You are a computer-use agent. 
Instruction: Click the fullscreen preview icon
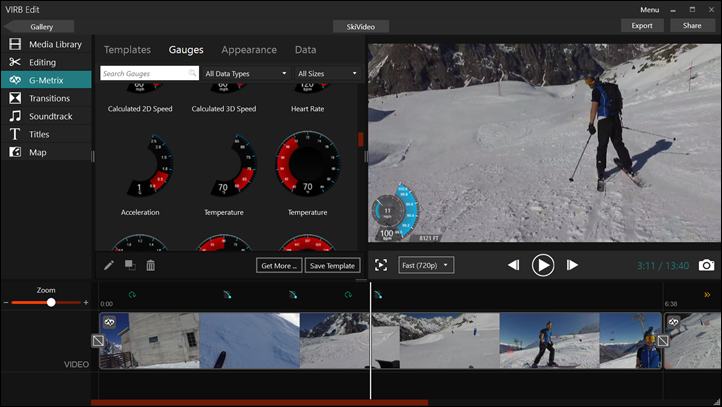pos(381,265)
